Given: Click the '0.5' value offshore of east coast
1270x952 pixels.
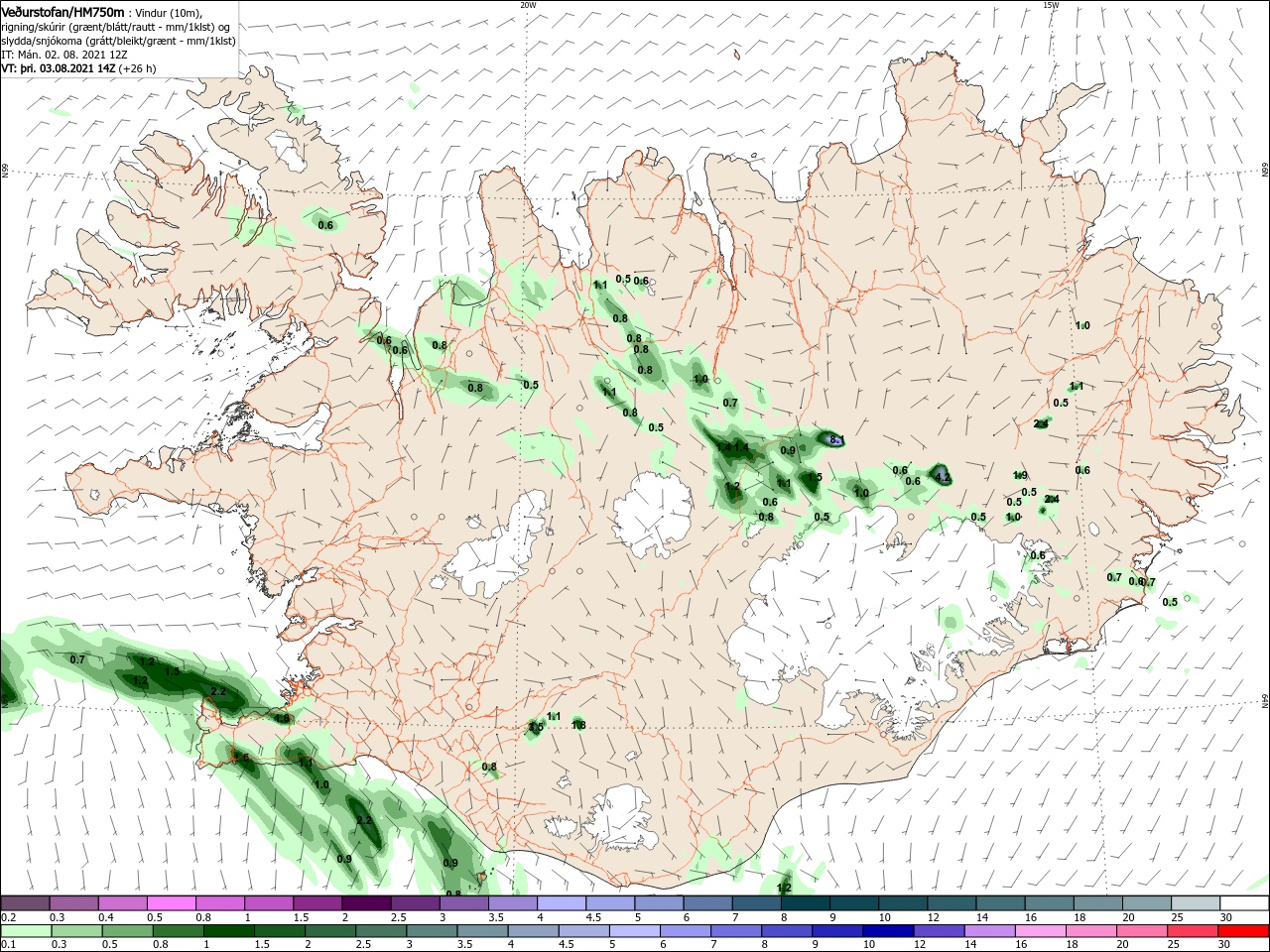Looking at the screenshot, I should point(1170,602).
